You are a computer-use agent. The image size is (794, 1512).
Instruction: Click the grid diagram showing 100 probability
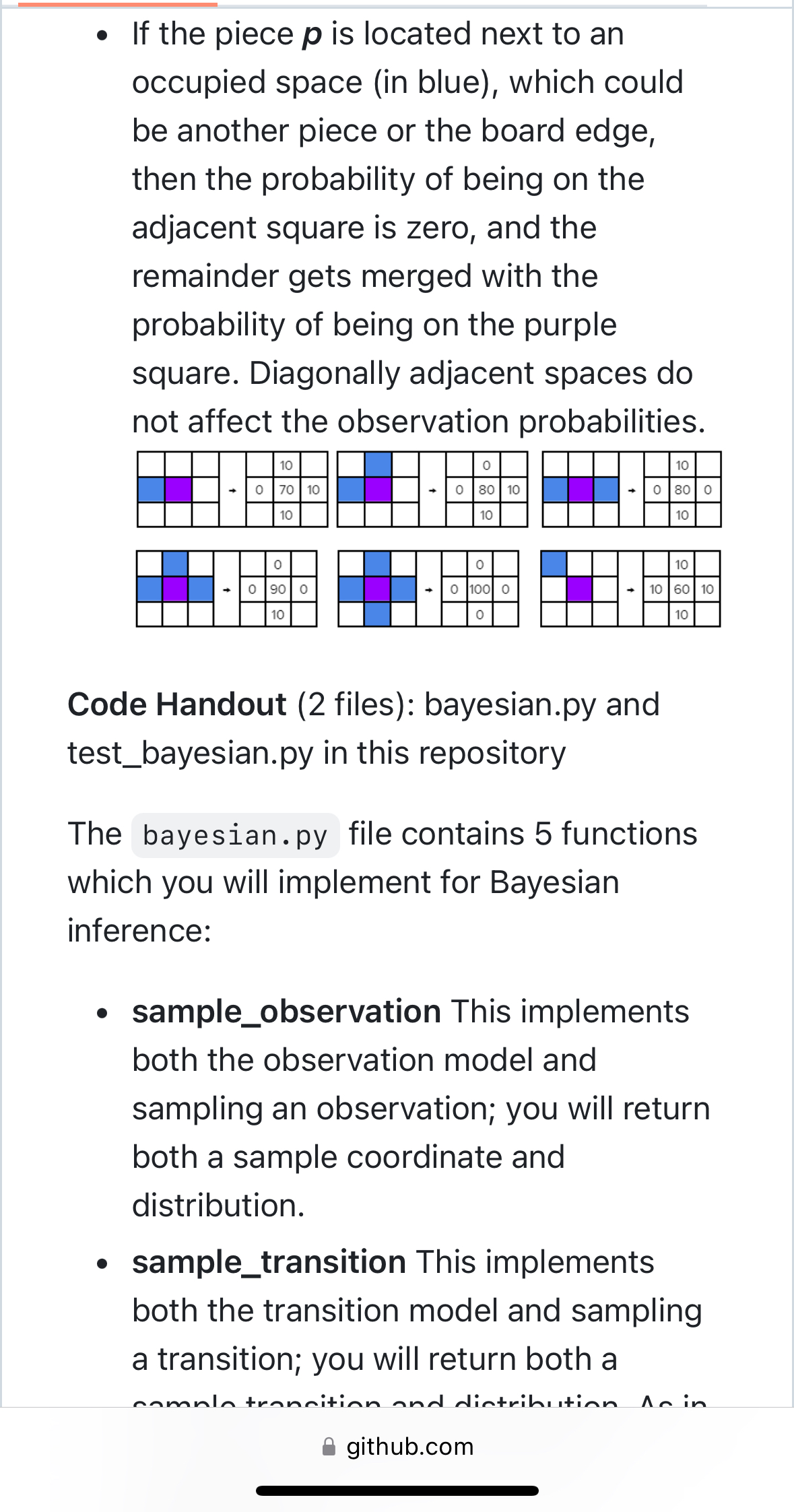[x=428, y=589]
